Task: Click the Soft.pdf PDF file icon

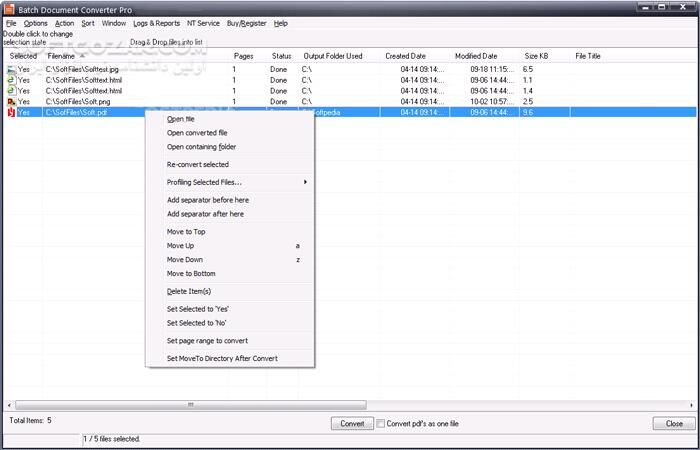Action: click(x=10, y=113)
